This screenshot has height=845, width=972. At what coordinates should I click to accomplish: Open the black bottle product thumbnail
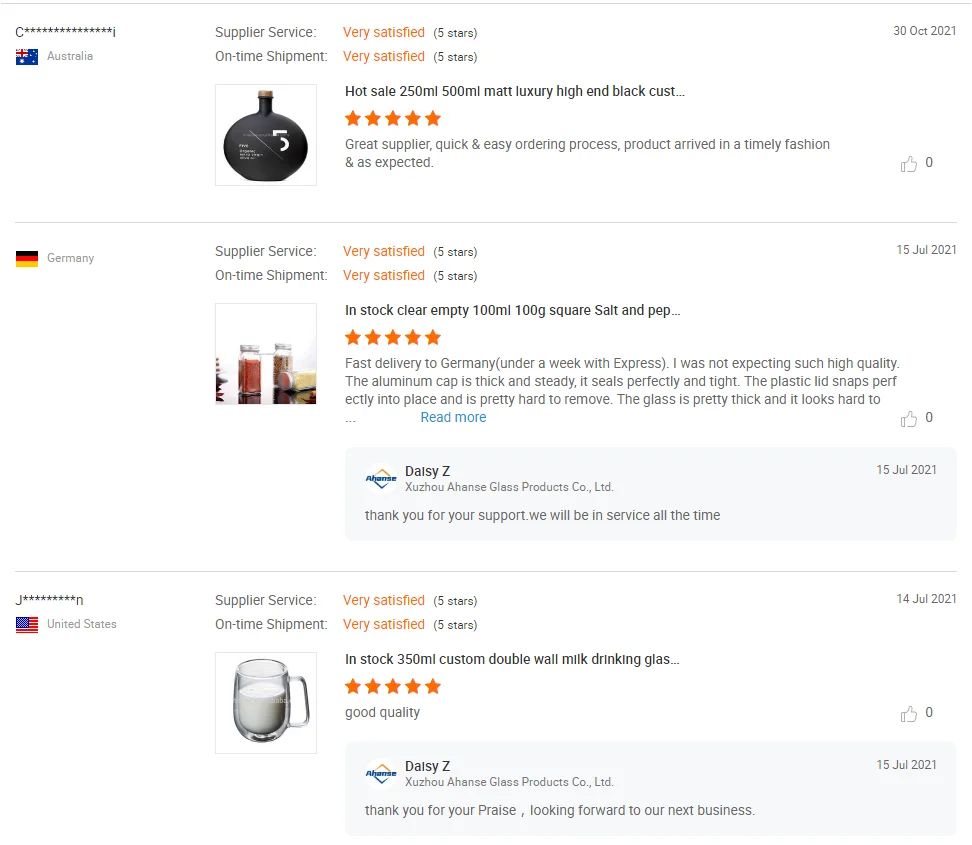click(x=266, y=135)
